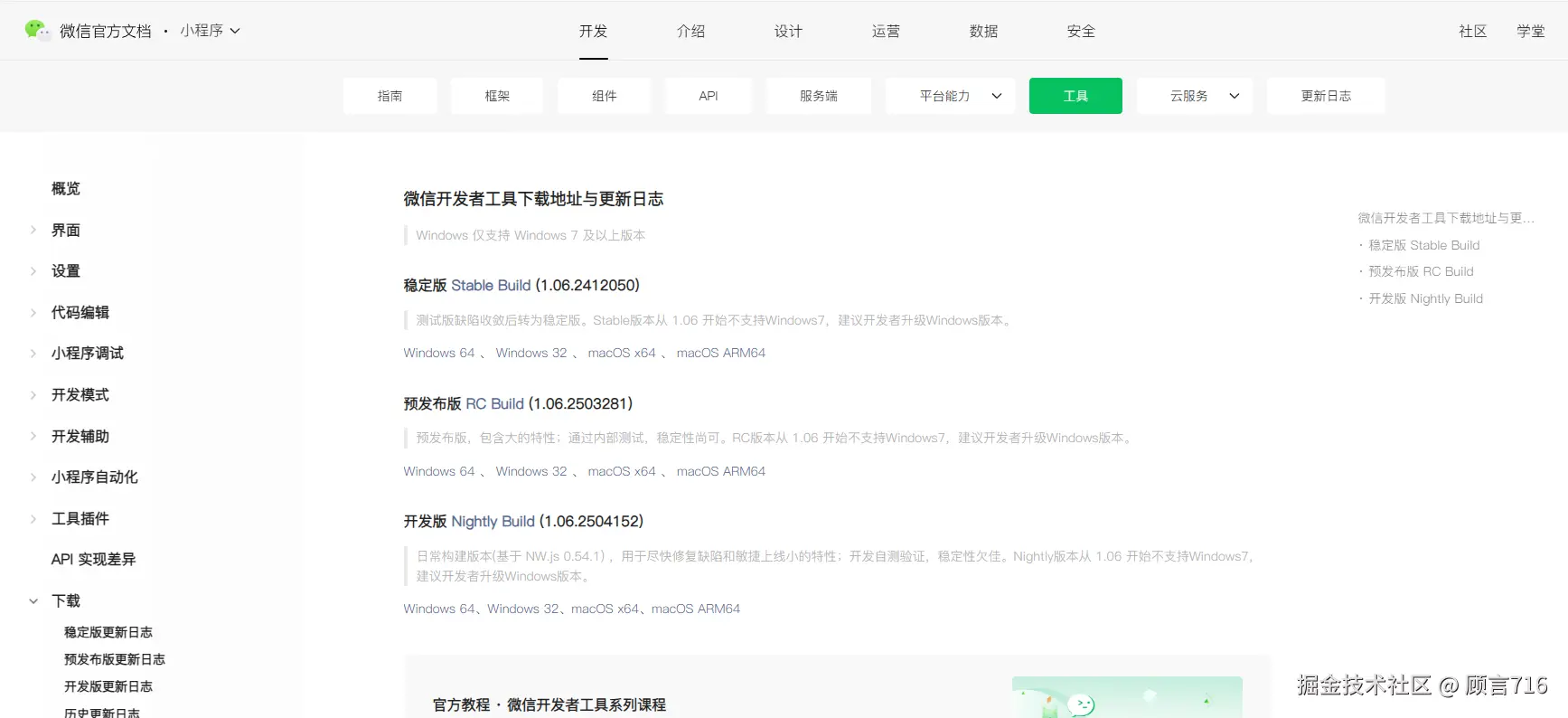Expand the 工具插件 sidebar section chevron

[33, 518]
